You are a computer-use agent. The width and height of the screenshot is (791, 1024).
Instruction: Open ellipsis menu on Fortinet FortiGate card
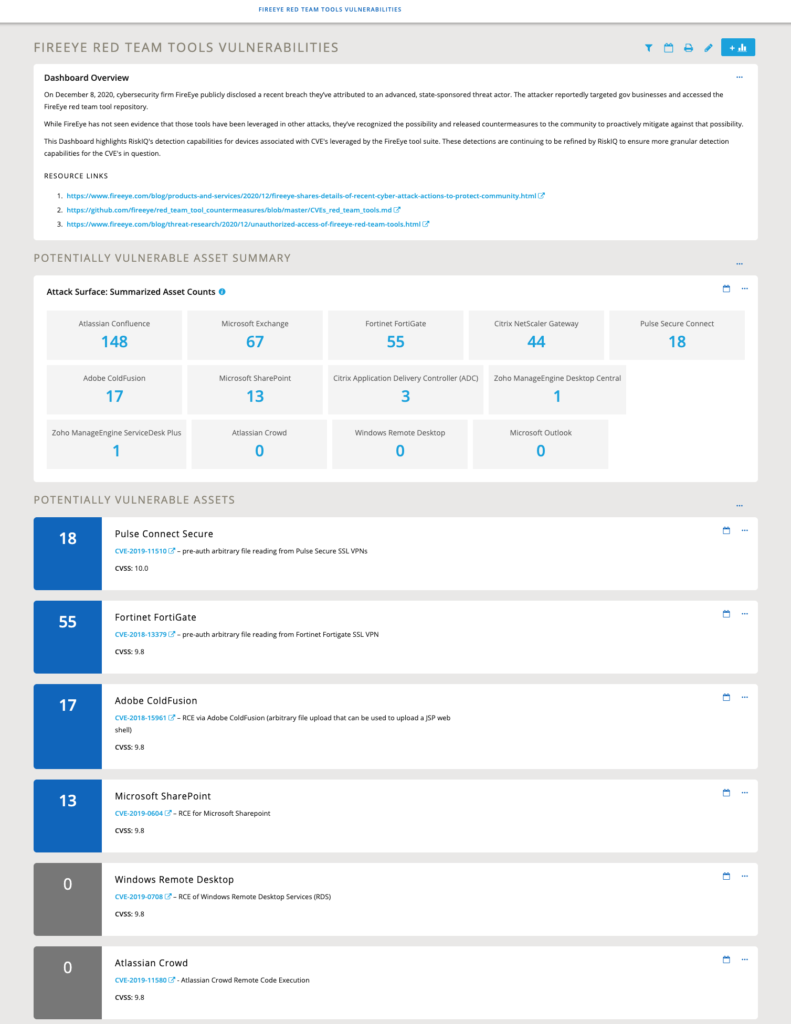(x=745, y=614)
